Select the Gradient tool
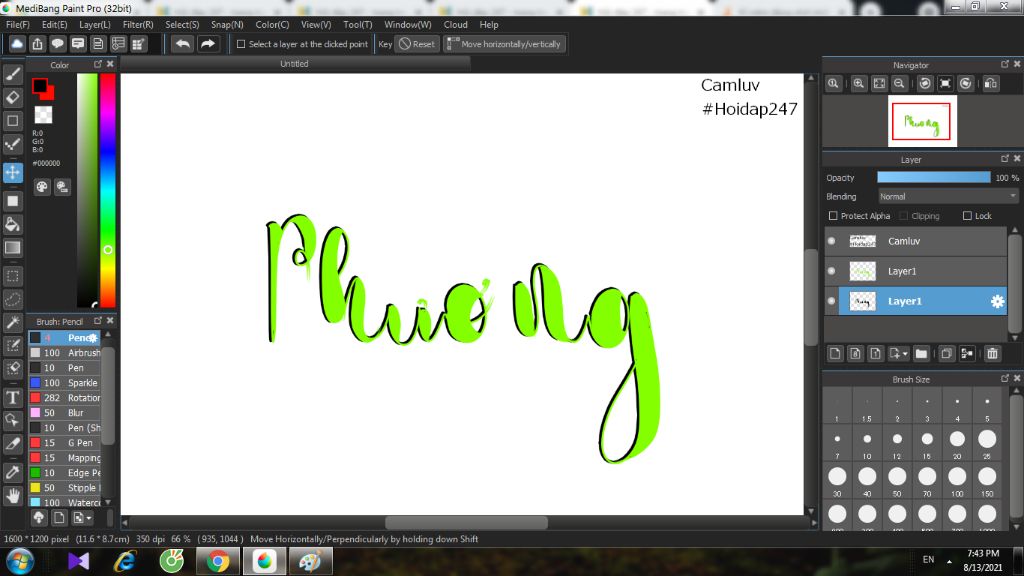 click(x=12, y=248)
